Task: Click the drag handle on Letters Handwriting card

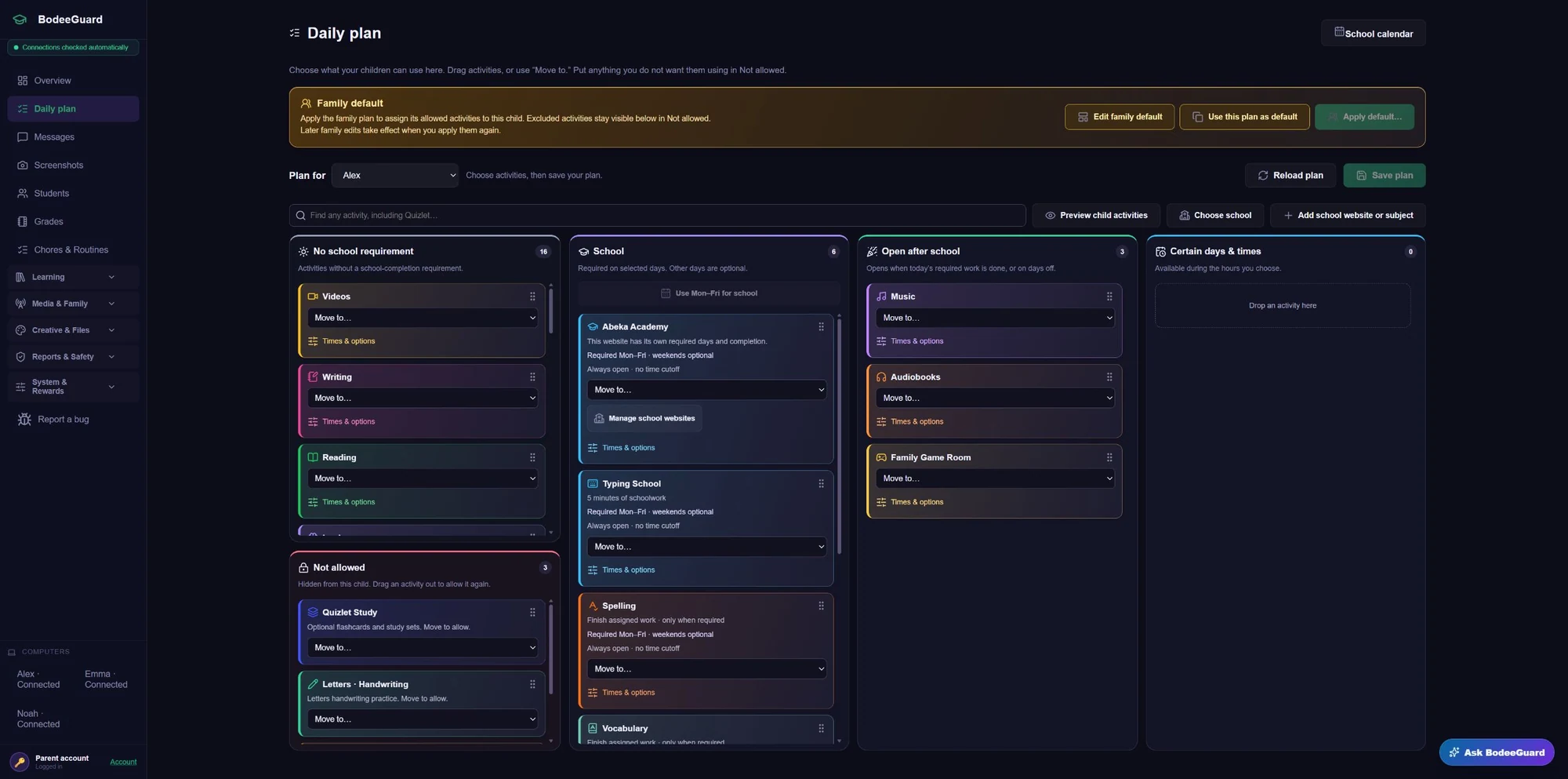Action: pyautogui.click(x=532, y=684)
